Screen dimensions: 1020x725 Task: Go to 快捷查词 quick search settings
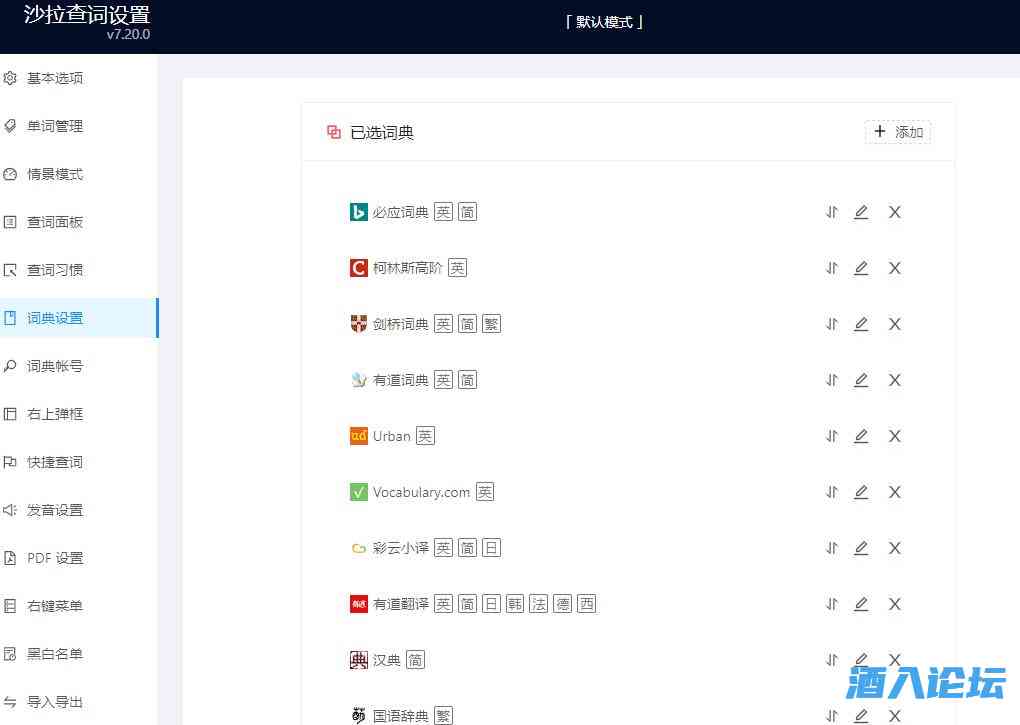coord(78,462)
